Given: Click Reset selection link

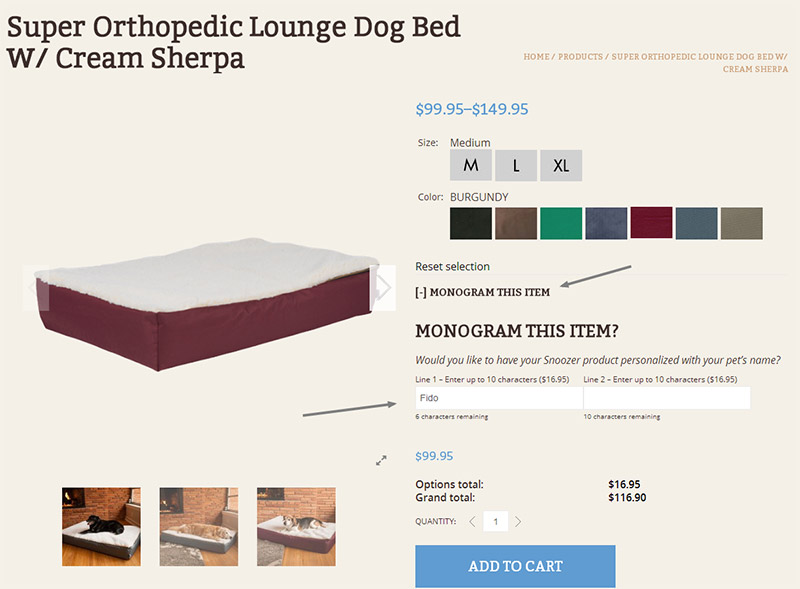Looking at the screenshot, I should (453, 267).
